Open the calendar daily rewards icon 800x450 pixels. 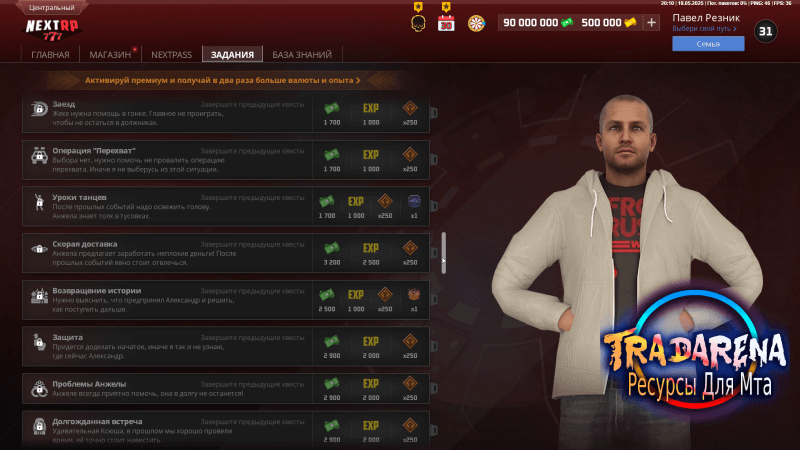tap(446, 23)
